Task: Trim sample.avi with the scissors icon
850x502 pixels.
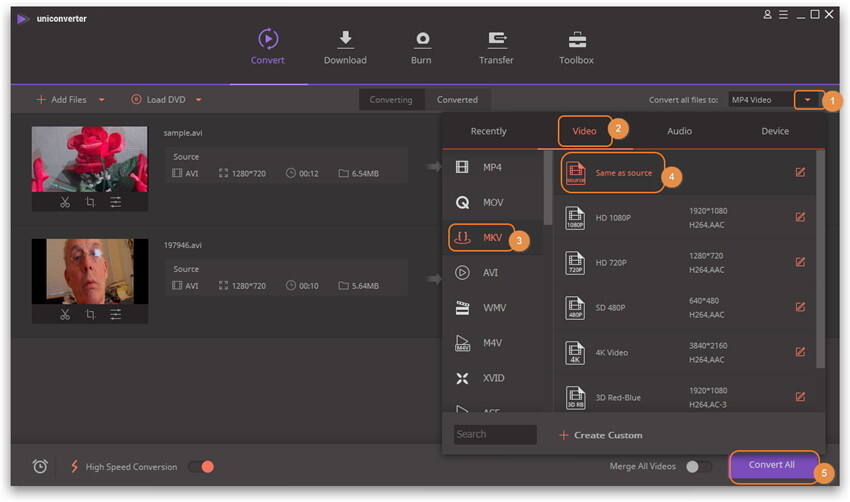Action: [x=65, y=202]
